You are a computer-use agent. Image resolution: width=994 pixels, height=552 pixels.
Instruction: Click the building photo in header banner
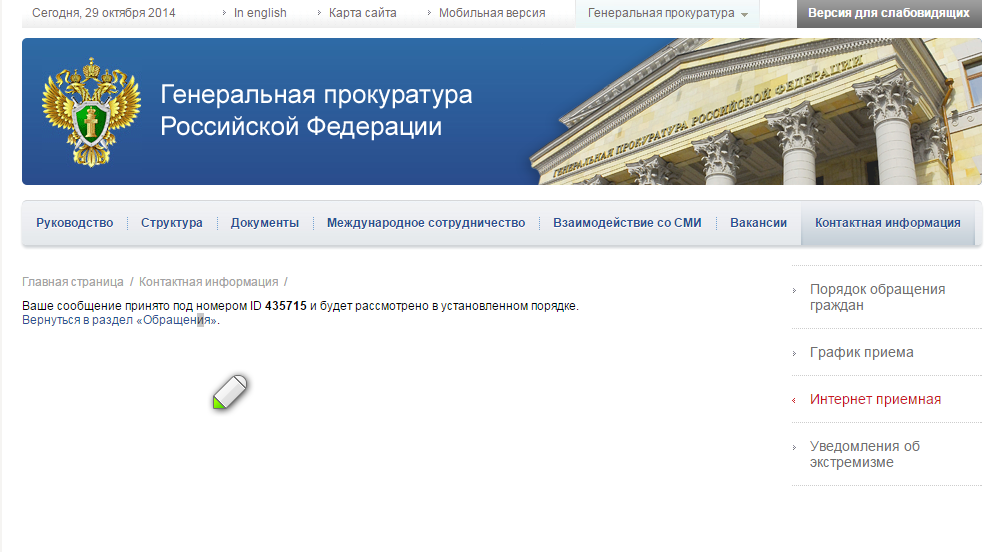coord(758,112)
